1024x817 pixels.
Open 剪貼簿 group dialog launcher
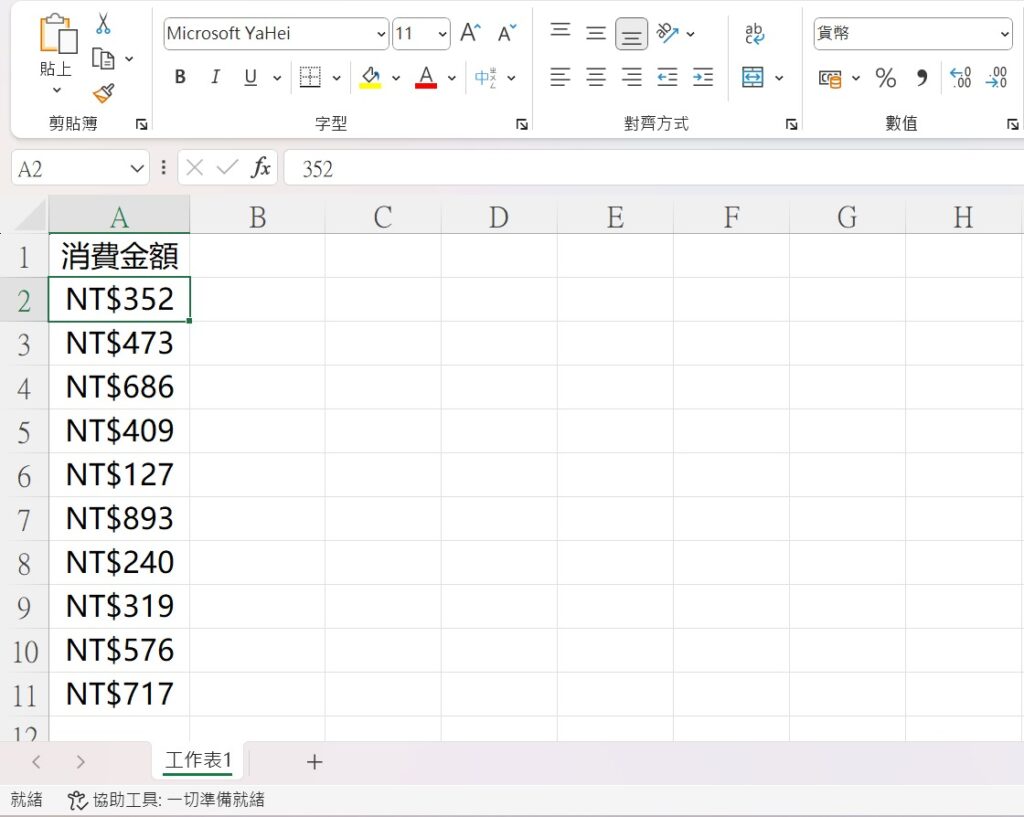(x=142, y=124)
